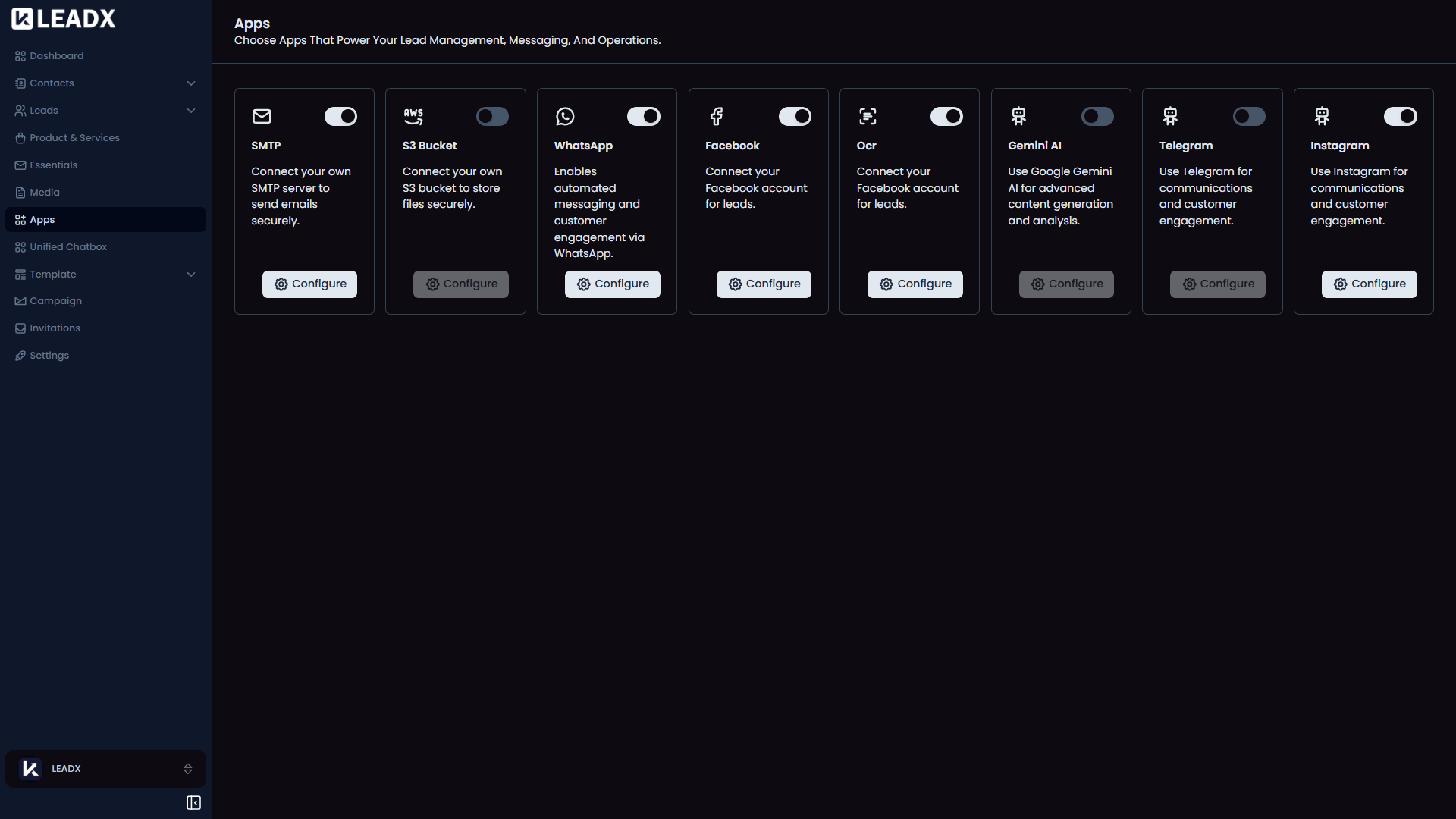Viewport: 1456px width, 819px height.
Task: Click Configure on the Facebook card
Action: click(764, 284)
